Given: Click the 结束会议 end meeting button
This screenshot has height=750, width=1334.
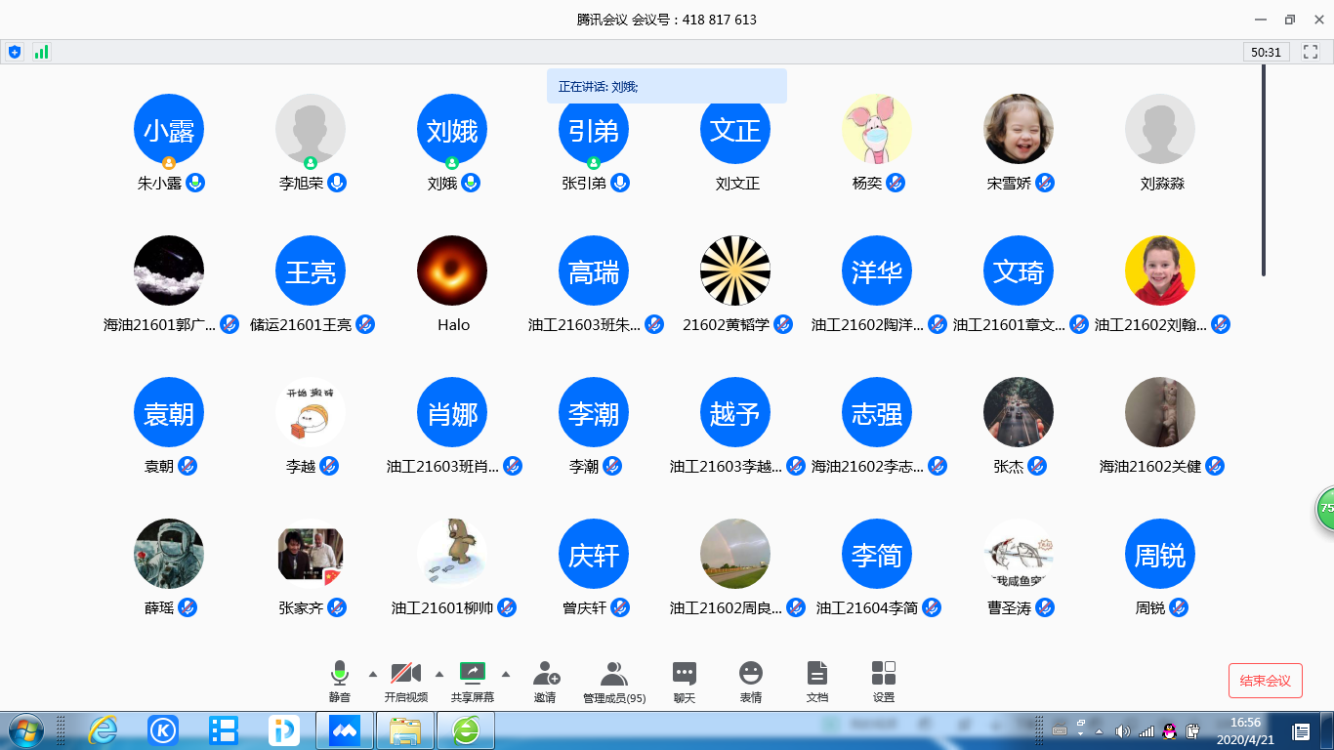Looking at the screenshot, I should click(1265, 681).
